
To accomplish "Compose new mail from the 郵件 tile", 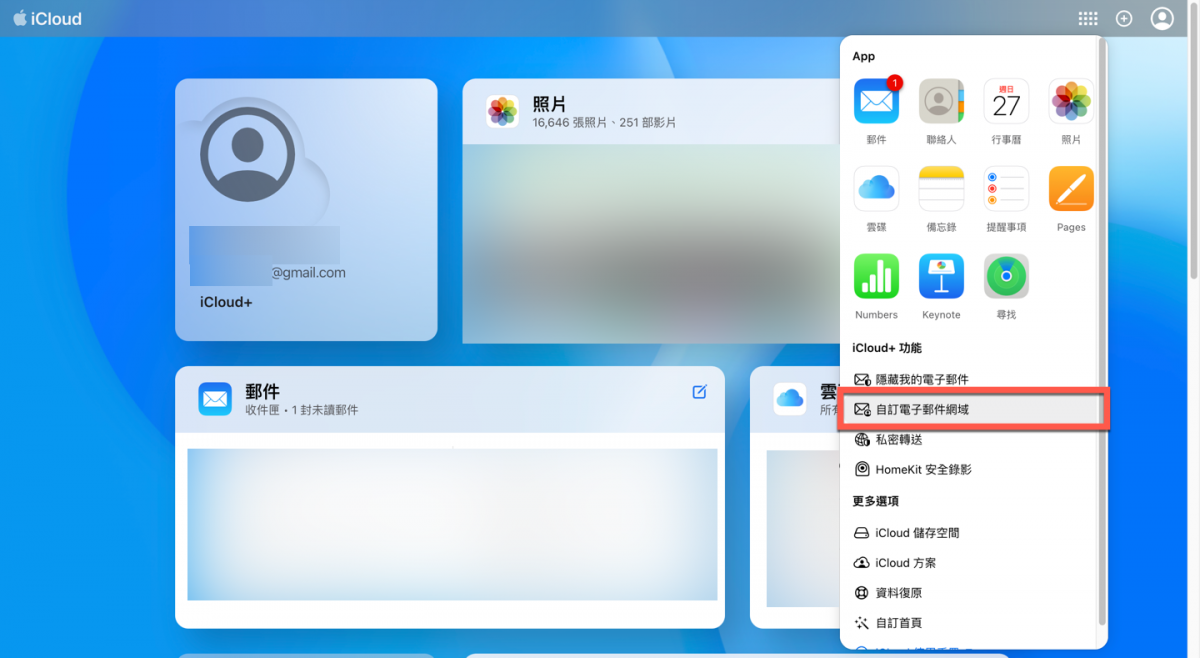I will pos(699,392).
